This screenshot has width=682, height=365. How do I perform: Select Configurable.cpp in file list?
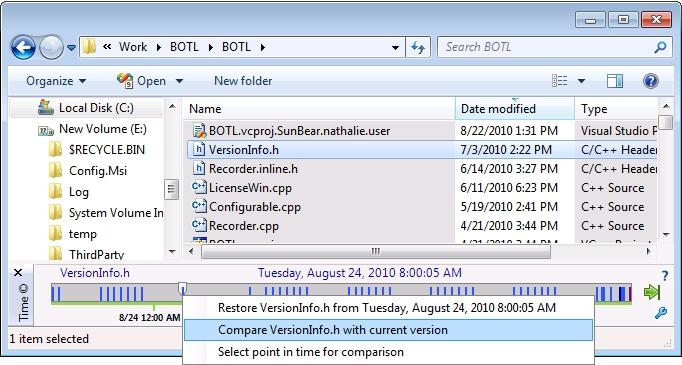[254, 207]
